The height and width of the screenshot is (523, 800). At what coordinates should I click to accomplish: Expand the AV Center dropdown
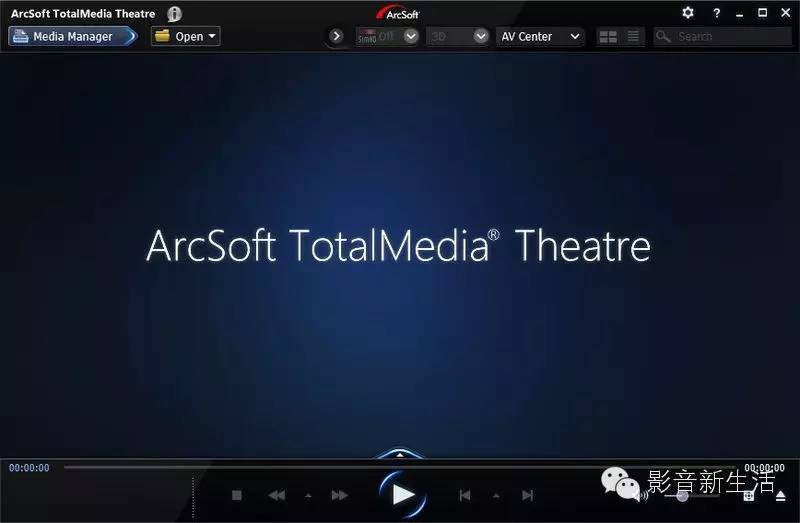pyautogui.click(x=540, y=36)
